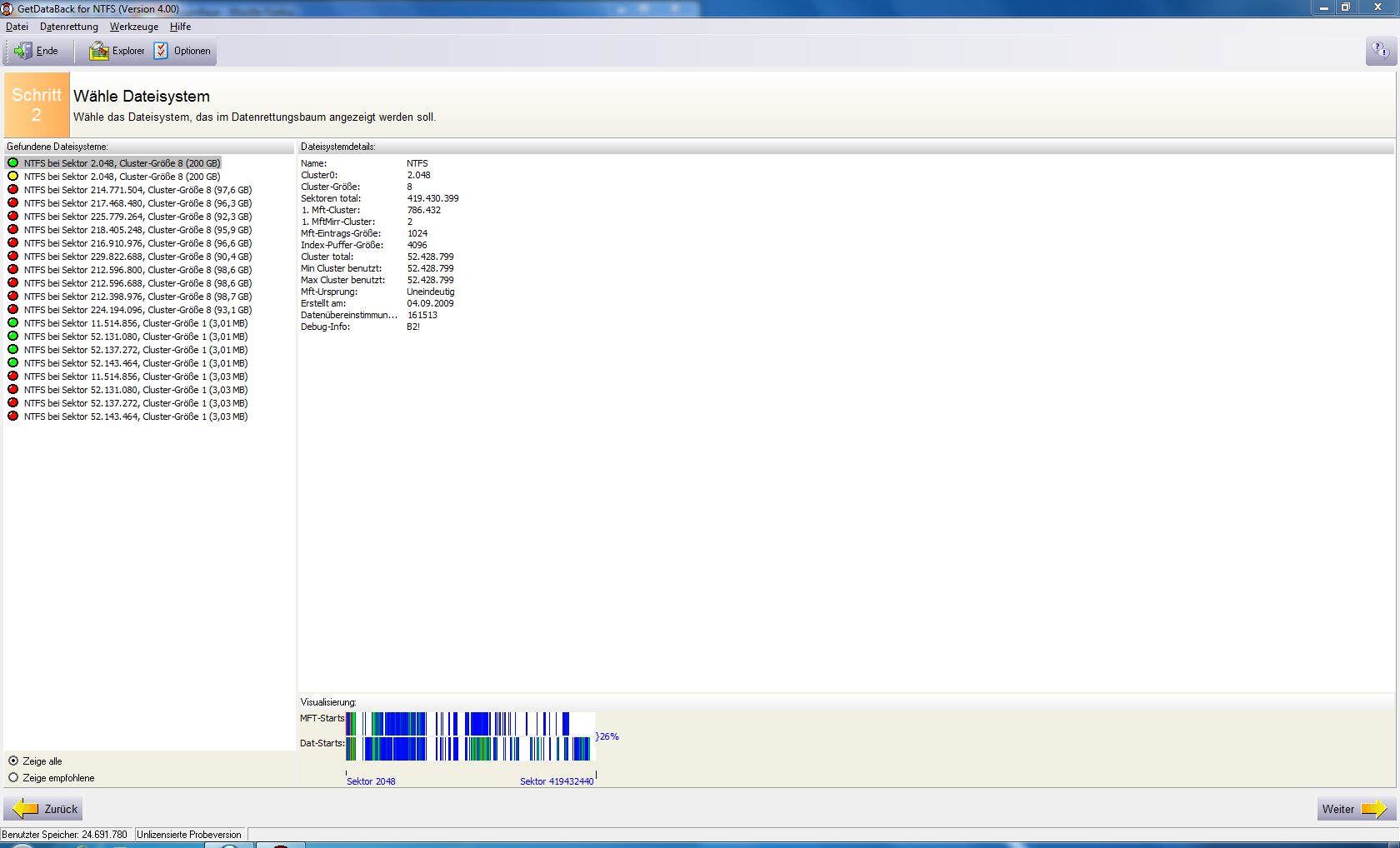Select NTFS bei Sektor 52.131.080 (3,03 MB)
Image resolution: width=1400 pixels, height=848 pixels.
pos(136,390)
